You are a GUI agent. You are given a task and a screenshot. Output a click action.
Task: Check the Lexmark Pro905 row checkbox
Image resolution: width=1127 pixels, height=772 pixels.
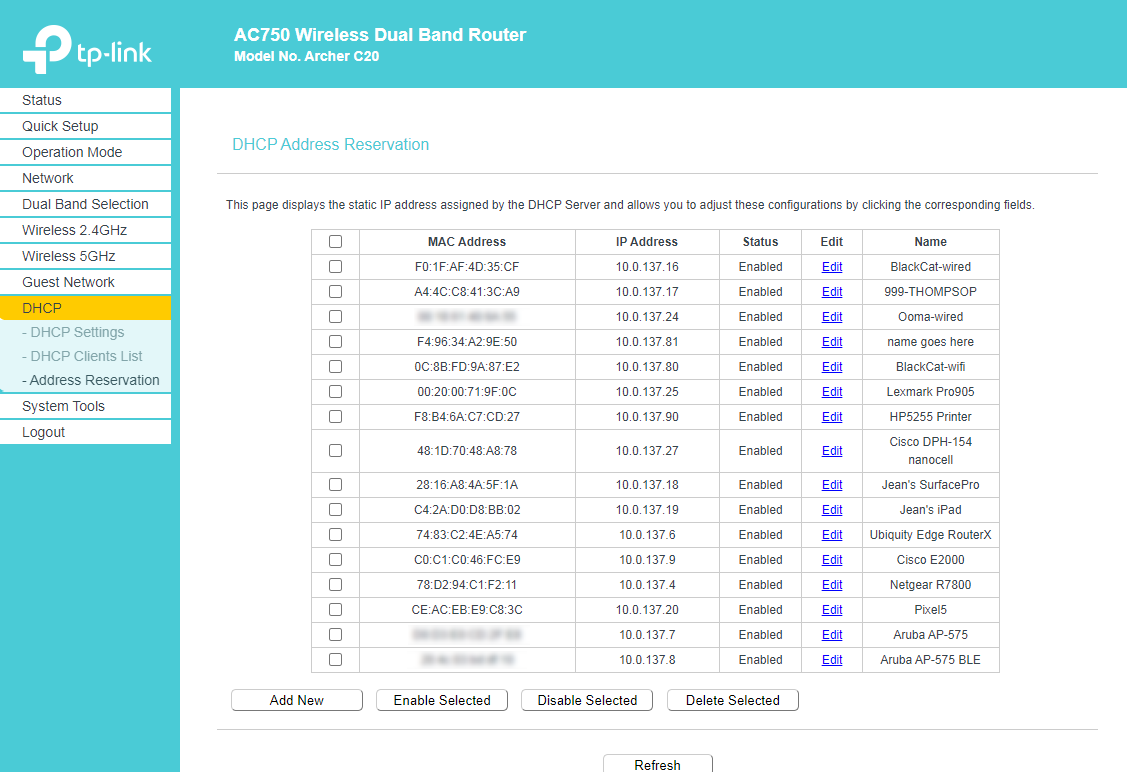(335, 392)
